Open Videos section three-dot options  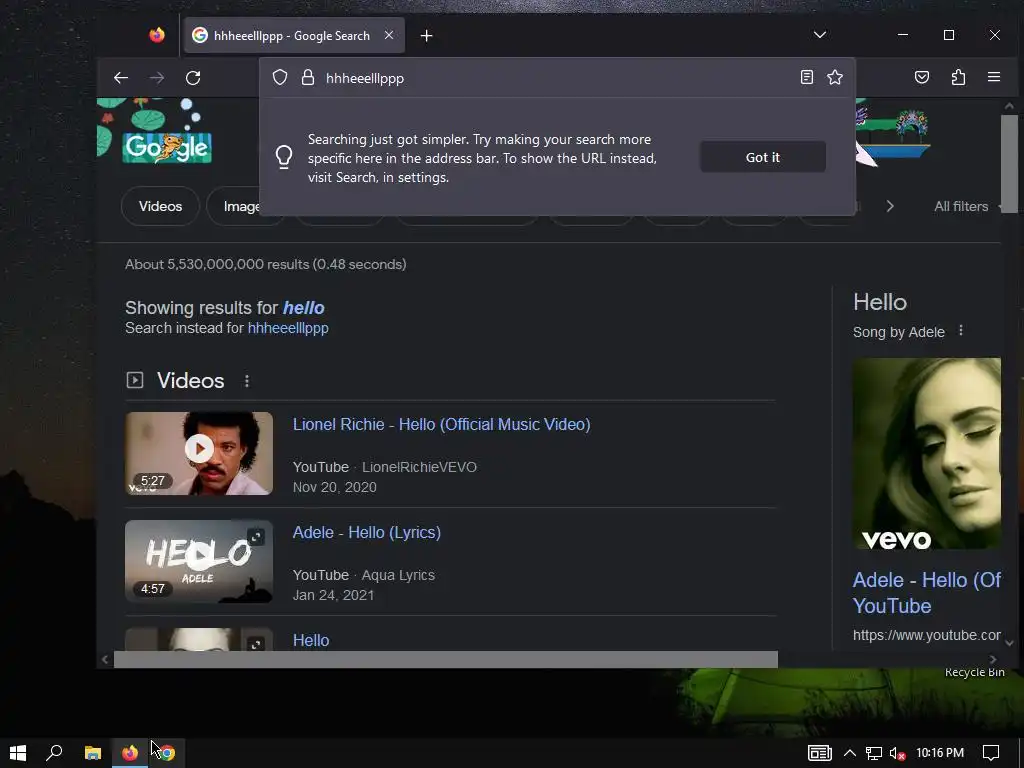[x=247, y=381]
